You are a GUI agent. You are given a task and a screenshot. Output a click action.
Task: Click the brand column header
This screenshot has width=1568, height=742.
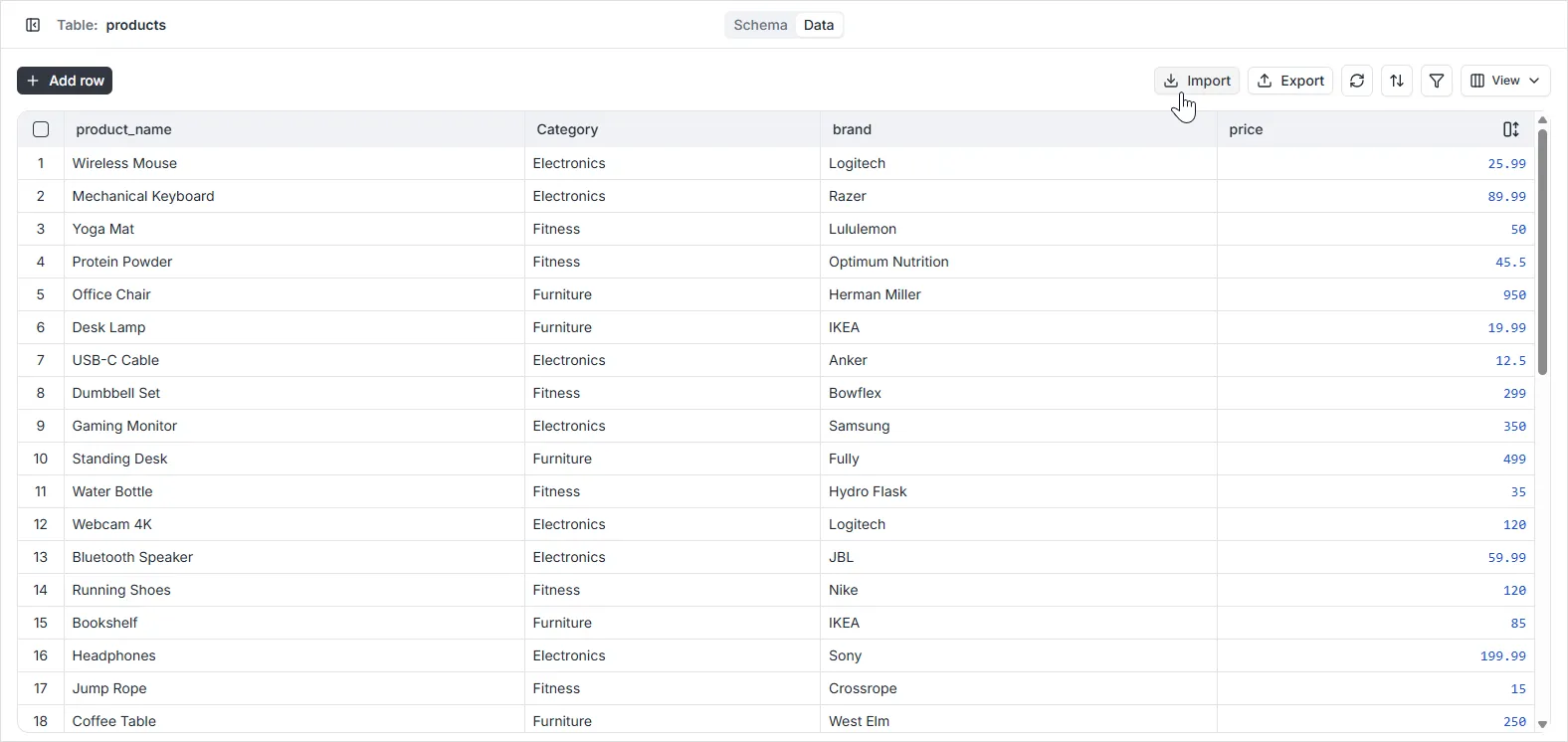(852, 129)
